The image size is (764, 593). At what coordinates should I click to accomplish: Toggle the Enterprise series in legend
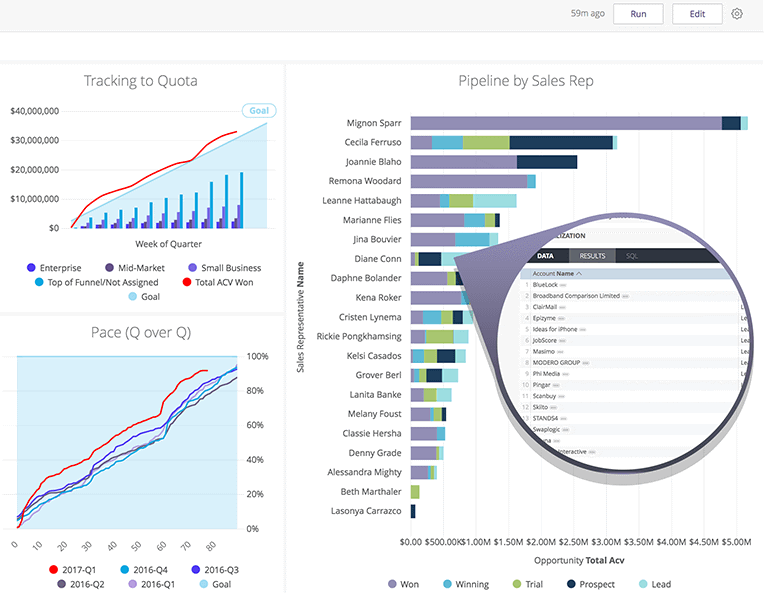coord(54,268)
